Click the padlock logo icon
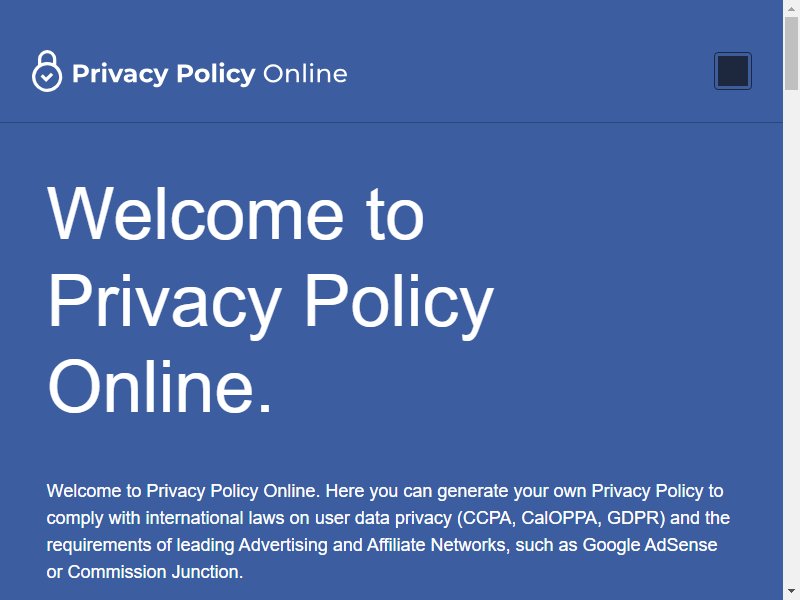 (47, 71)
